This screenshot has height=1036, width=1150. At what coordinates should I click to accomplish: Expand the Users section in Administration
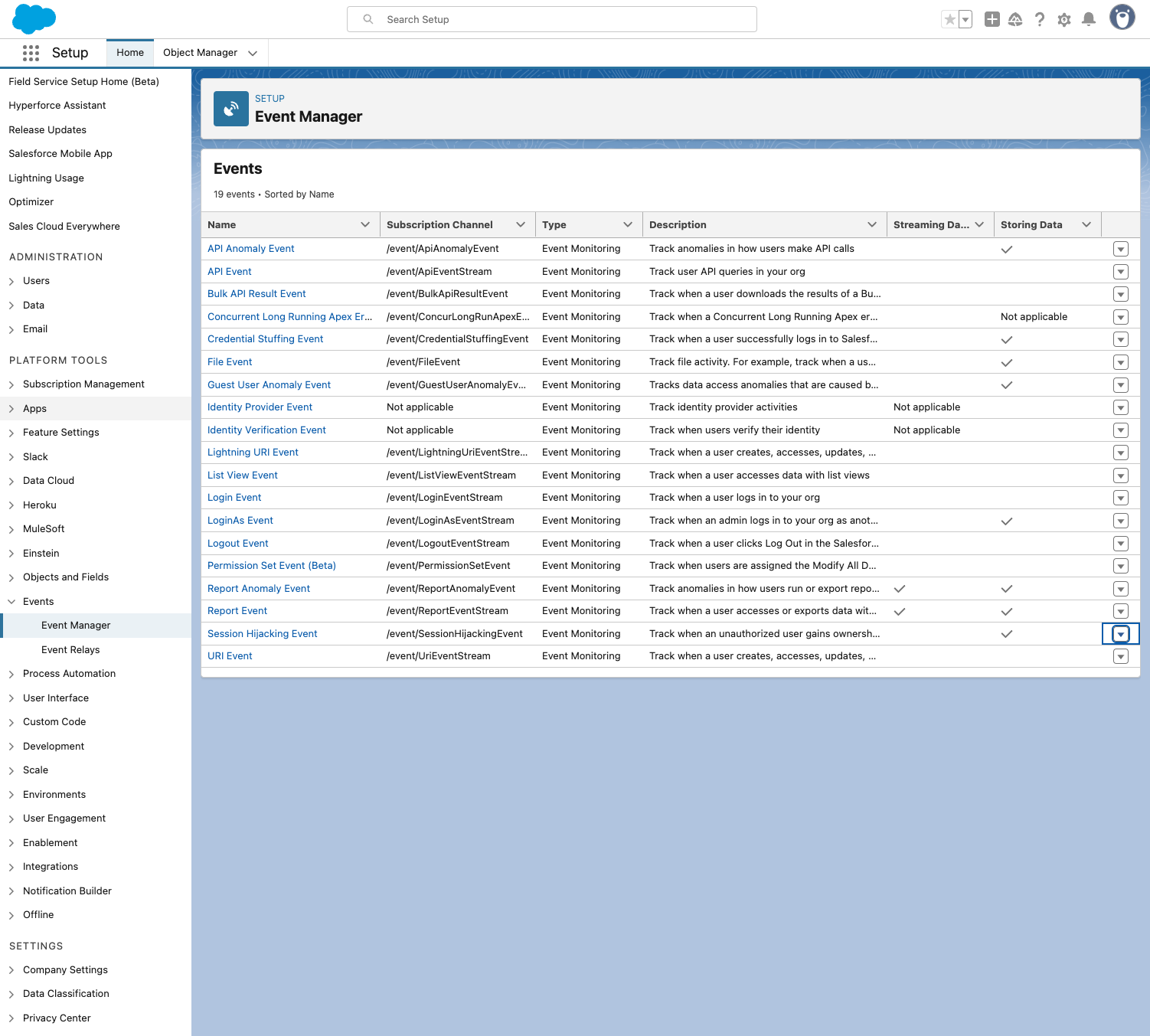point(11,281)
